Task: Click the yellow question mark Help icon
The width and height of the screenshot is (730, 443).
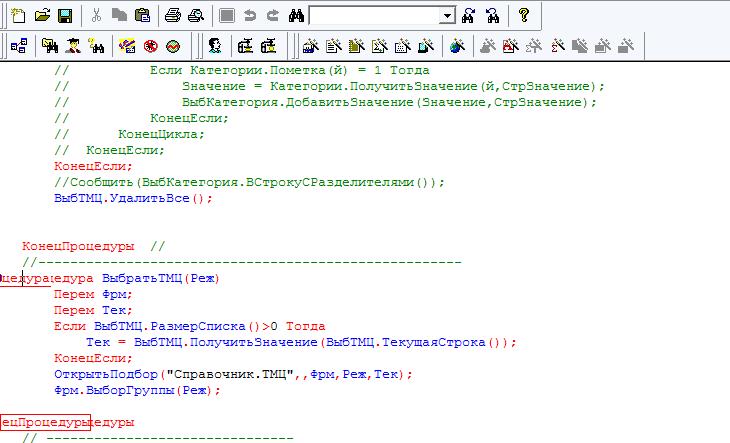Action: tap(523, 15)
